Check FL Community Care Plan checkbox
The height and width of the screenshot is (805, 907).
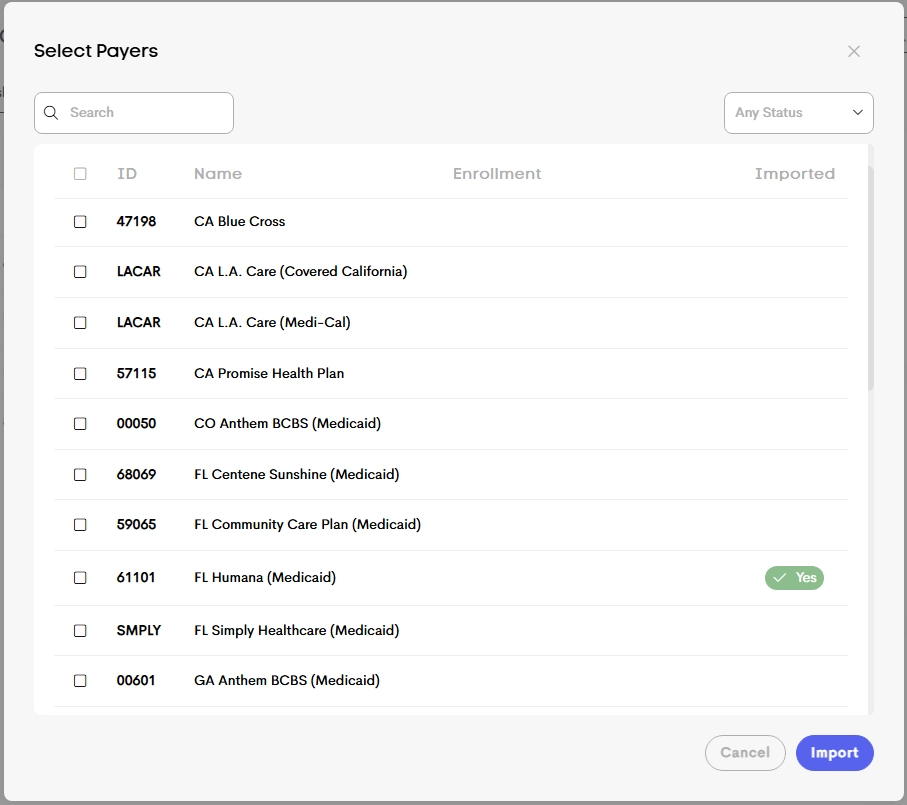tap(80, 525)
